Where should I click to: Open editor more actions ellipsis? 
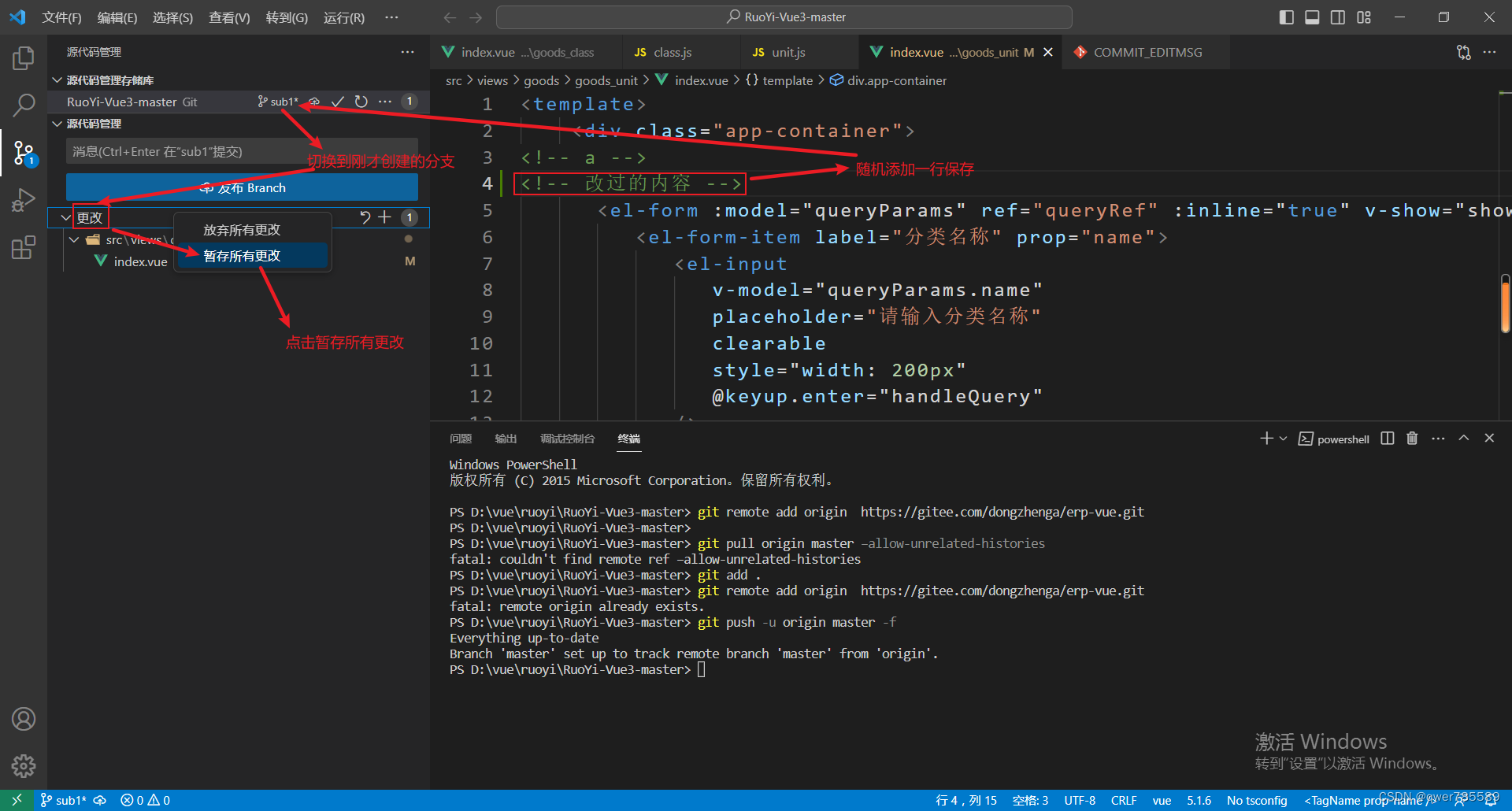click(1489, 53)
